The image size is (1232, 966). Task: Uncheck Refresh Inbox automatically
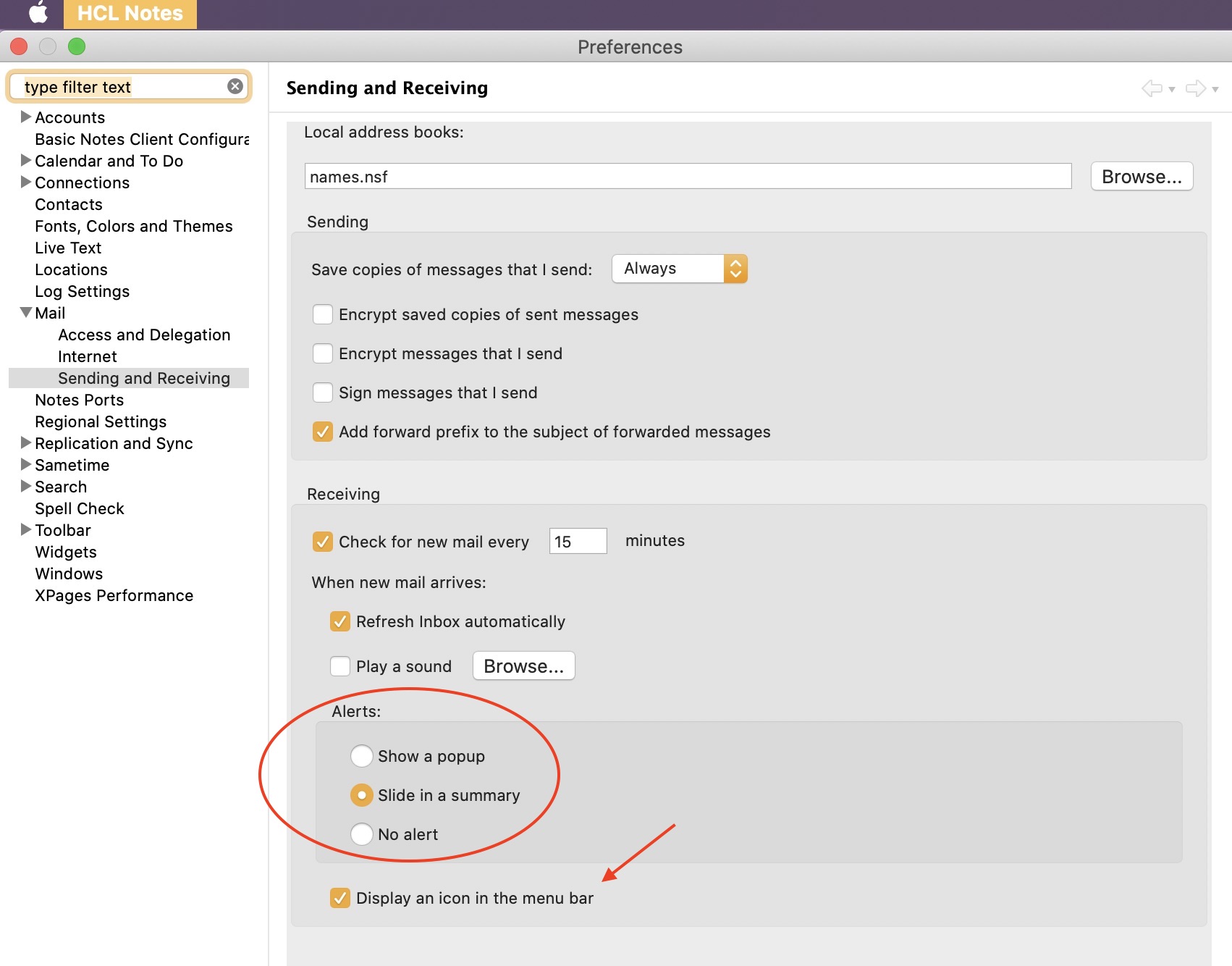[x=340, y=621]
